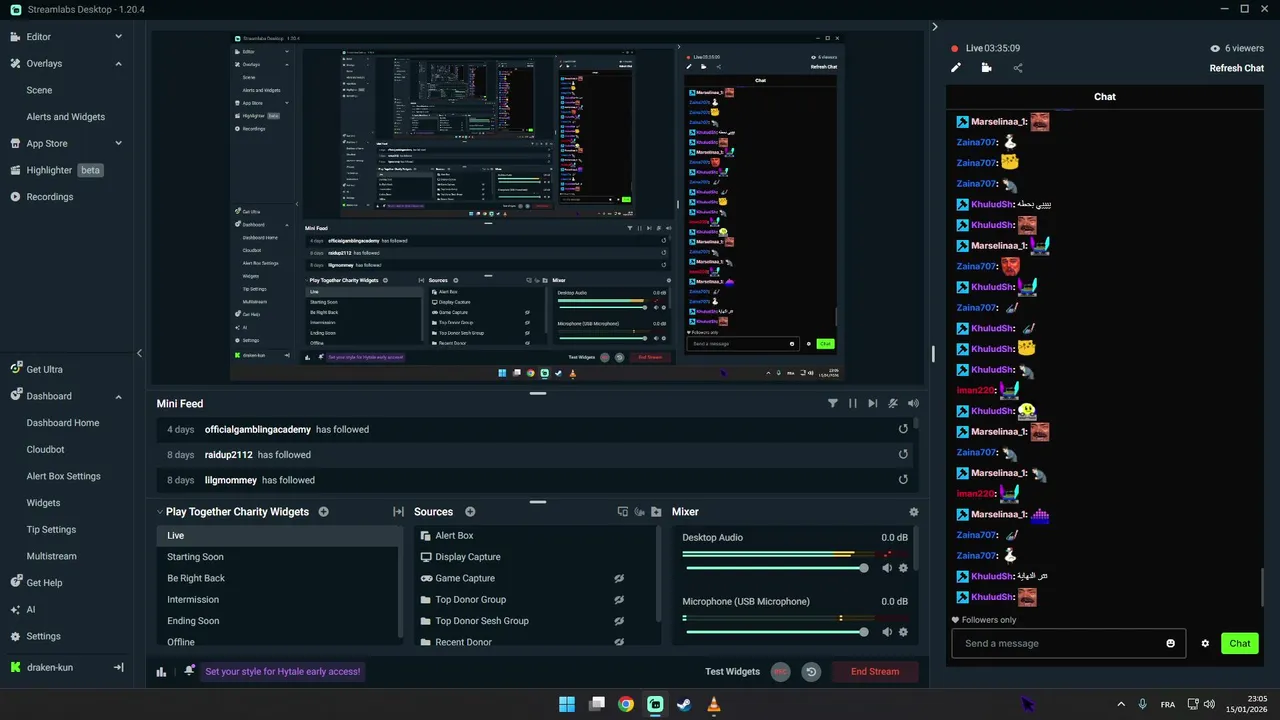1280x720 pixels.
Task: Click Refresh Chat
Action: point(1237,68)
